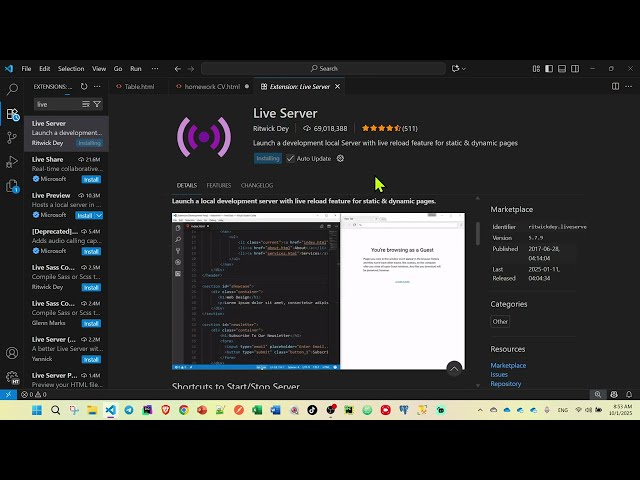640x480 pixels.
Task: Open the Source Control view
Action: pos(12,138)
